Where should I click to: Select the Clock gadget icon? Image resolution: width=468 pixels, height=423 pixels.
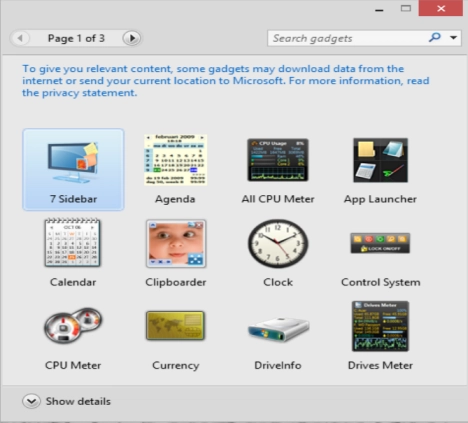pyautogui.click(x=278, y=243)
